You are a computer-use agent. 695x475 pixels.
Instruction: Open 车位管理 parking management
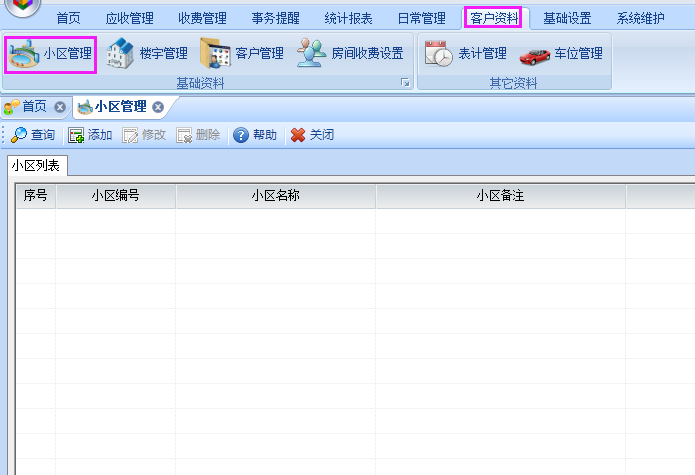[561, 54]
